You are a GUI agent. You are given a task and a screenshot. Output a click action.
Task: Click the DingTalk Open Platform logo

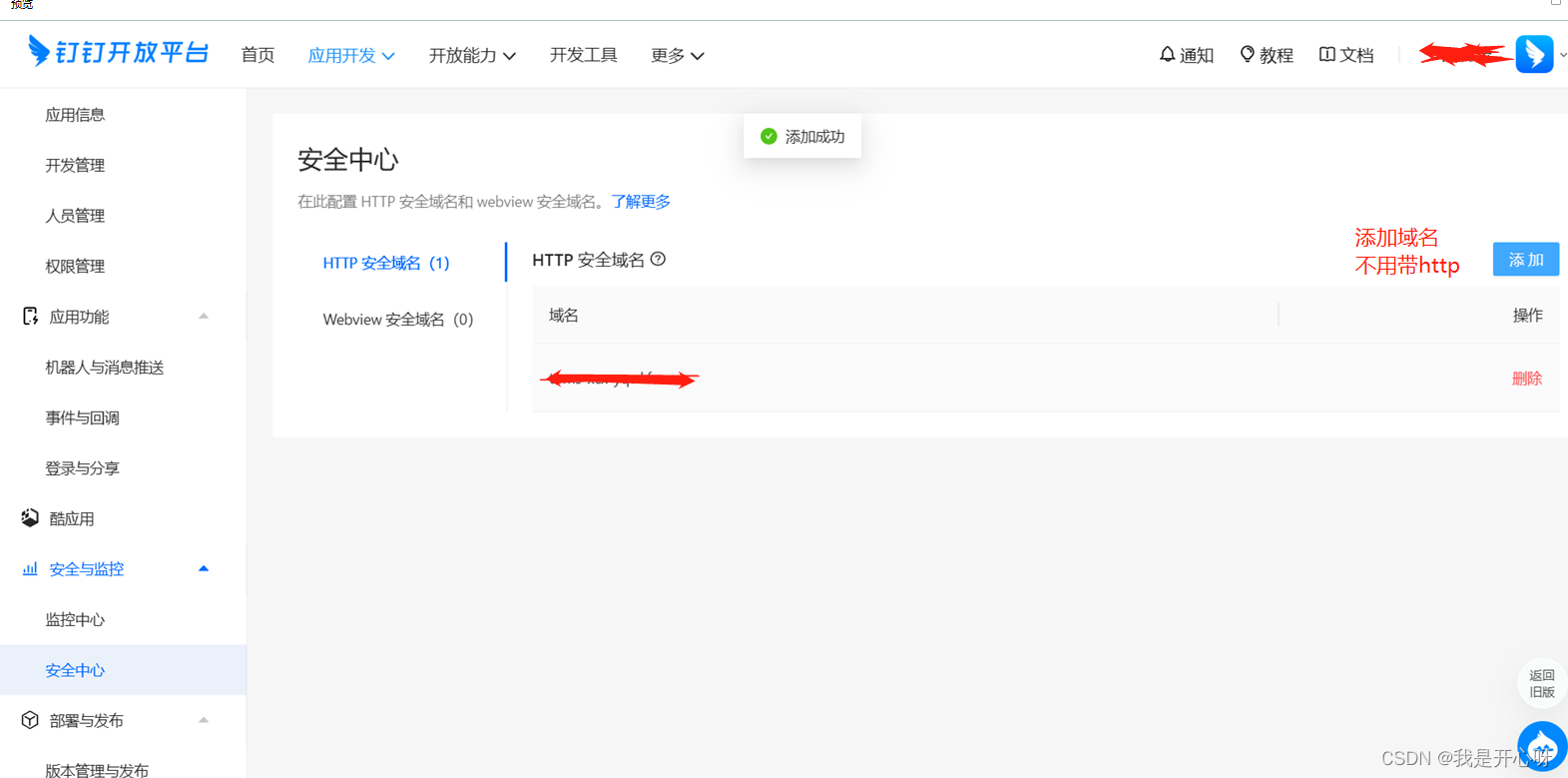pos(118,52)
